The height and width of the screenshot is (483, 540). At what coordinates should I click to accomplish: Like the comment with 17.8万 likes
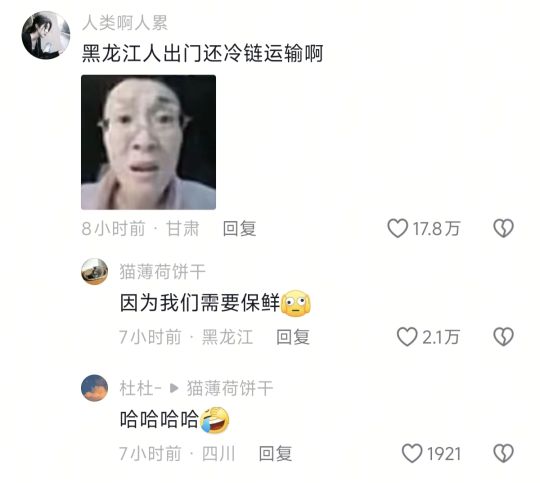tap(398, 228)
